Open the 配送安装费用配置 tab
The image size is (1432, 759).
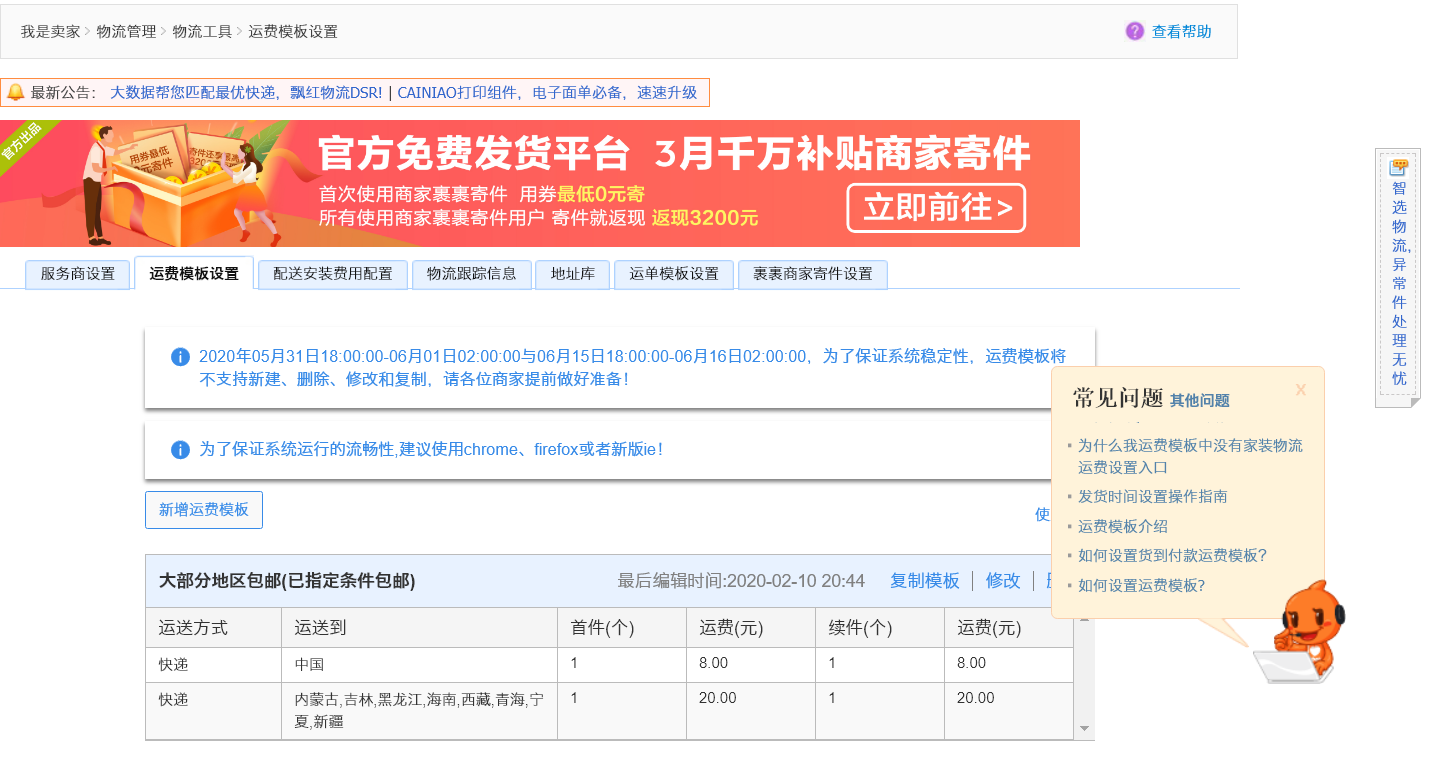point(332,274)
